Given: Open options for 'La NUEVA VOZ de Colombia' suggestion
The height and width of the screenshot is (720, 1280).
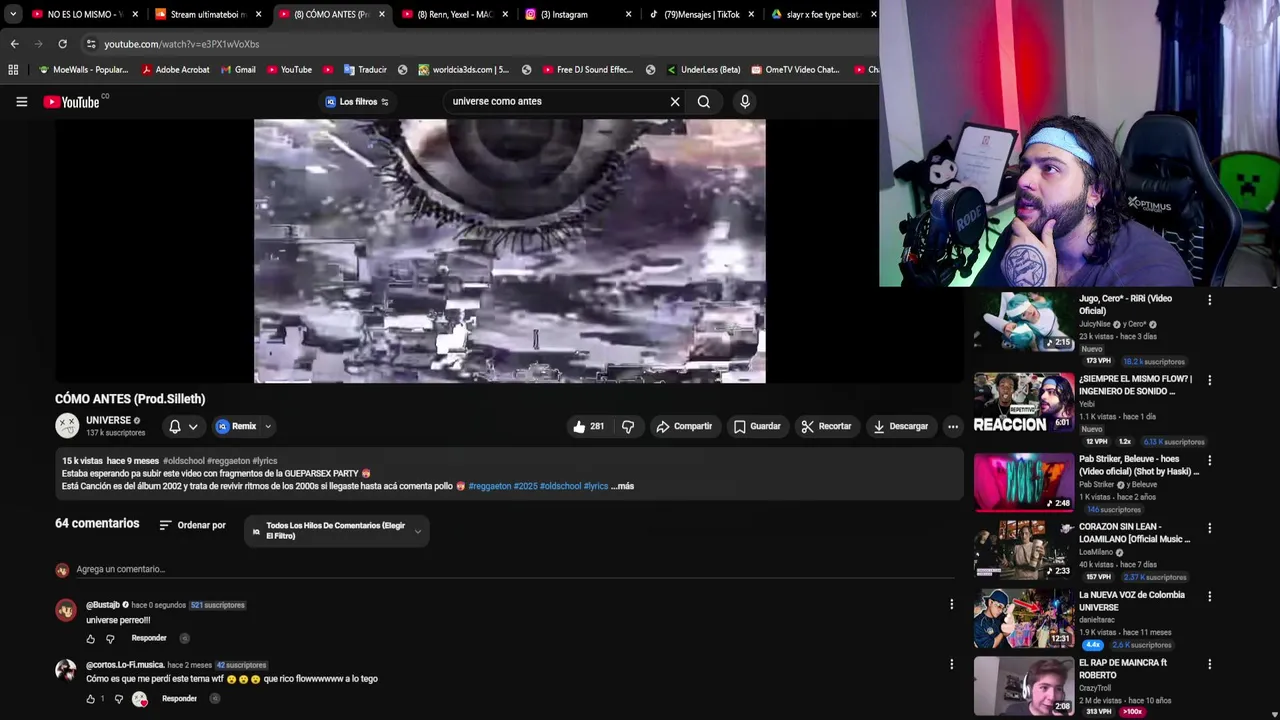Looking at the screenshot, I should [x=1209, y=596].
